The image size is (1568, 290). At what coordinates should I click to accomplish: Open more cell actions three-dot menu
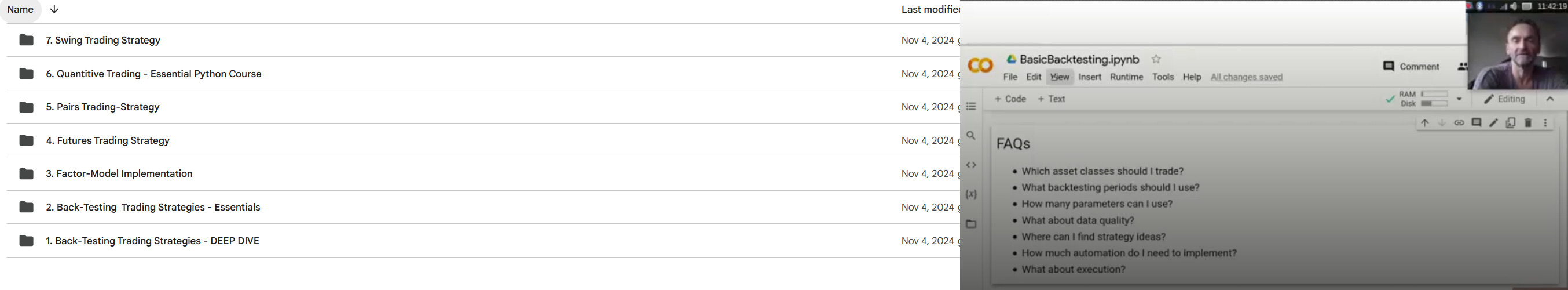coord(1545,123)
